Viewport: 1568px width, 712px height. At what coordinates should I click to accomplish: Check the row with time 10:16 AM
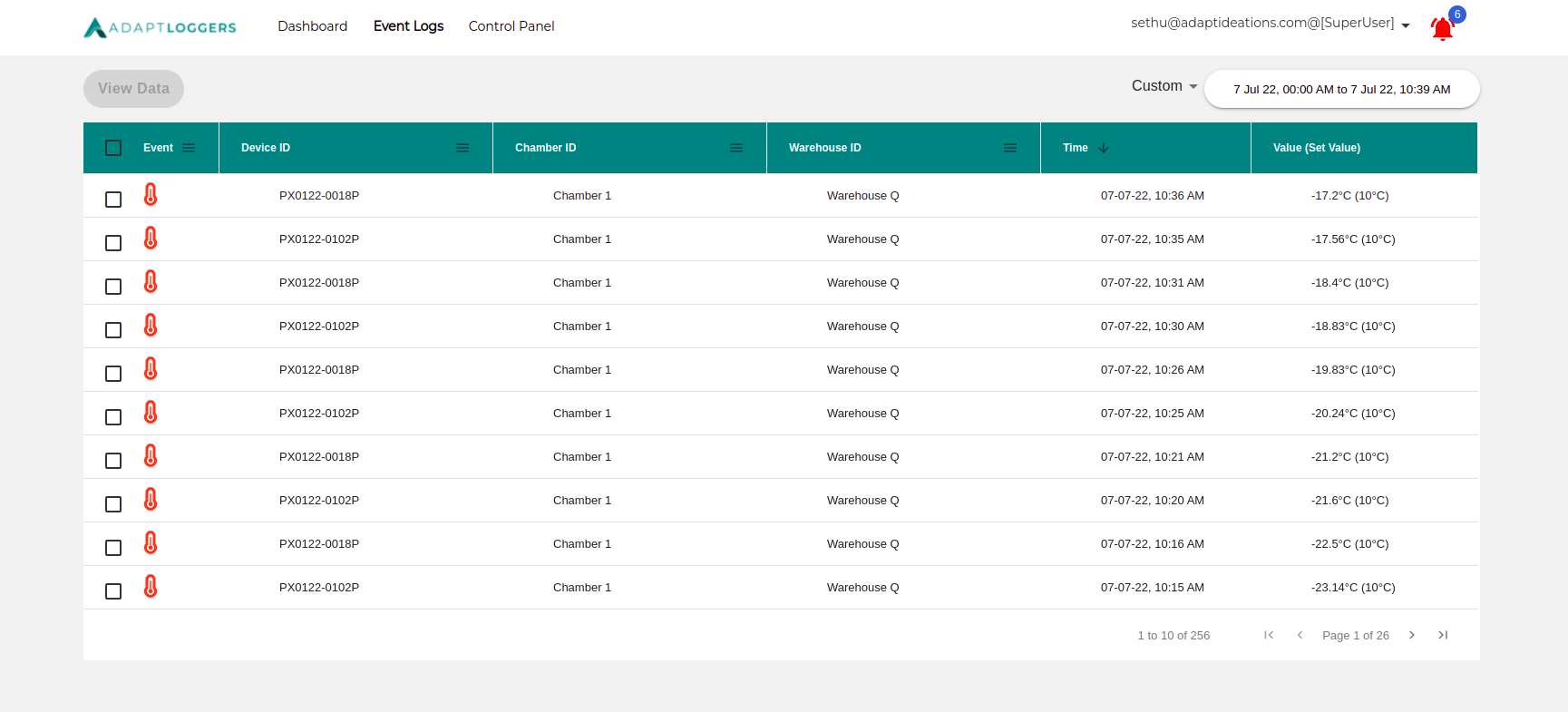pos(113,548)
